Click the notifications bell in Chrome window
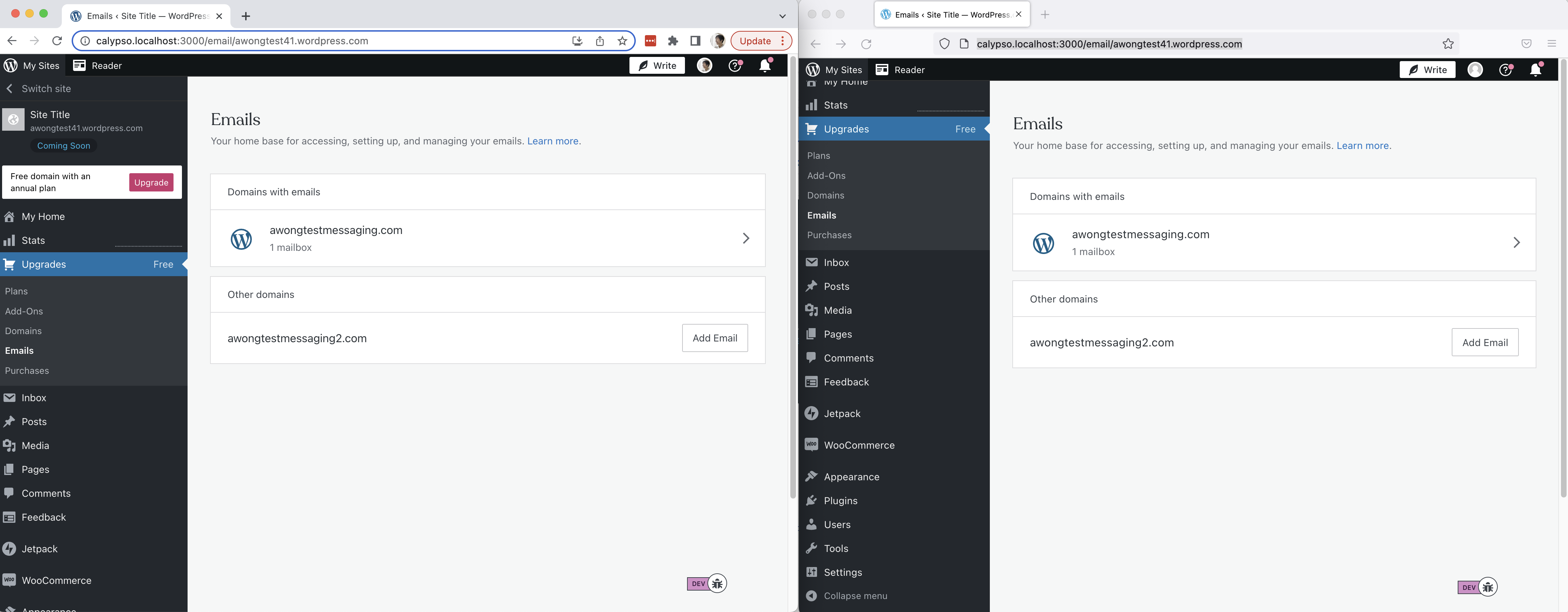This screenshot has height=612, width=1568. pos(765,66)
